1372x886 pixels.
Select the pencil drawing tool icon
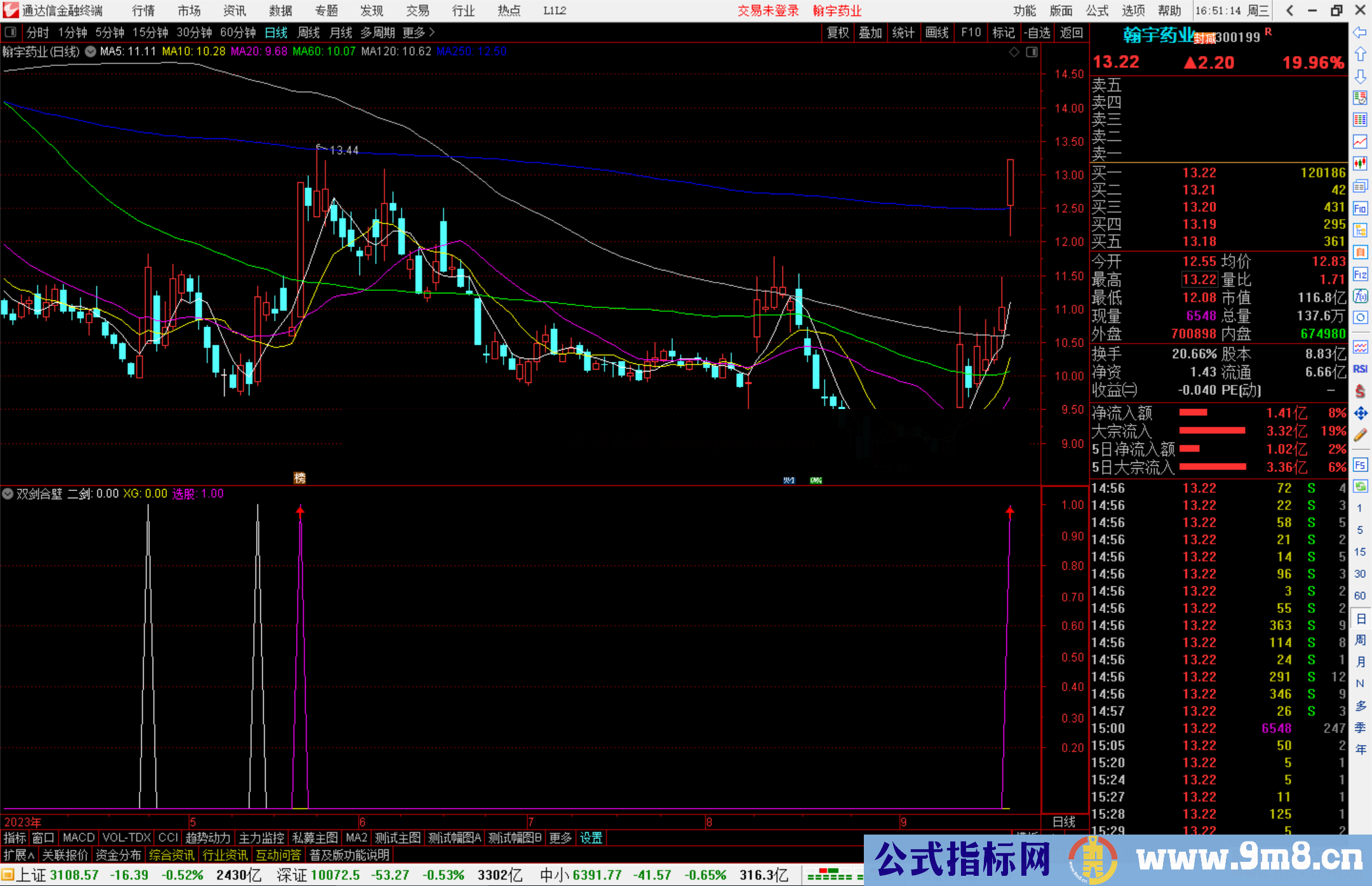[1360, 435]
